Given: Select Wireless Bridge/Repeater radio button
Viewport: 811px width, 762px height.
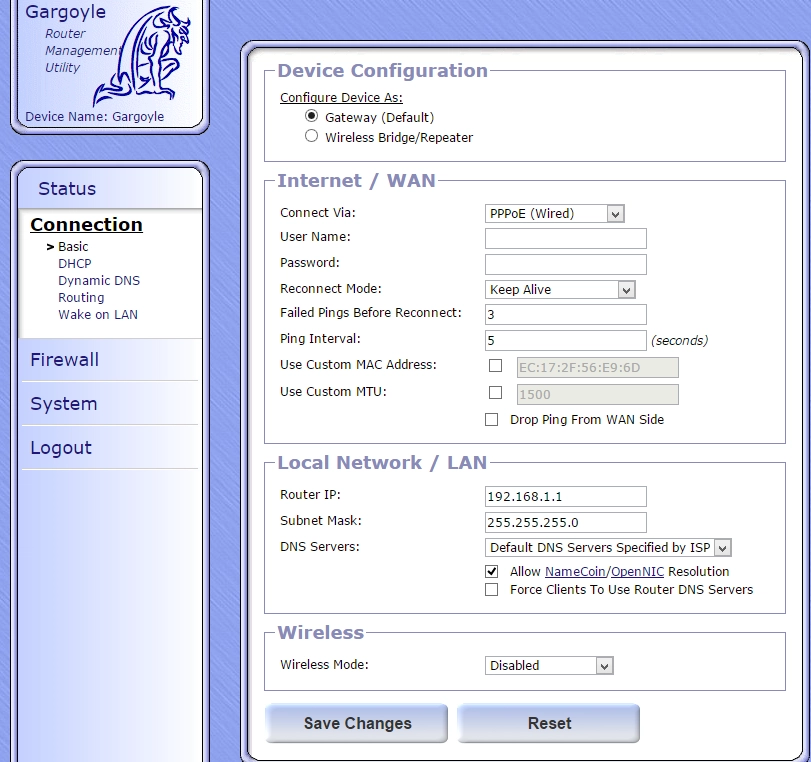Looking at the screenshot, I should coord(311,136).
